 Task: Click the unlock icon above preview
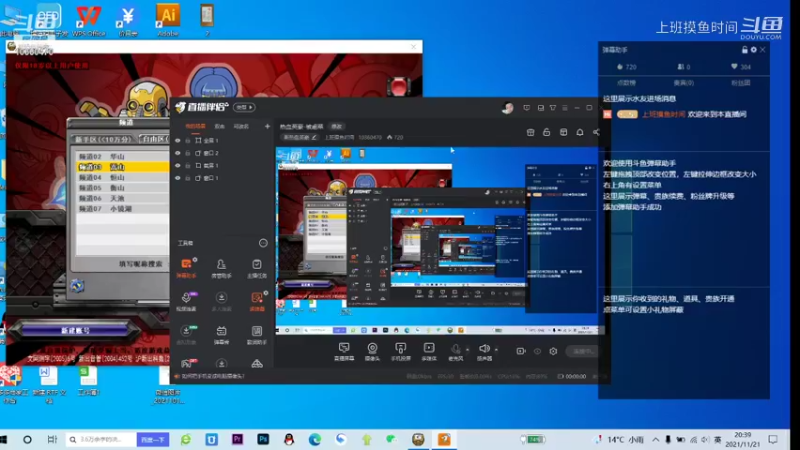pos(546,132)
